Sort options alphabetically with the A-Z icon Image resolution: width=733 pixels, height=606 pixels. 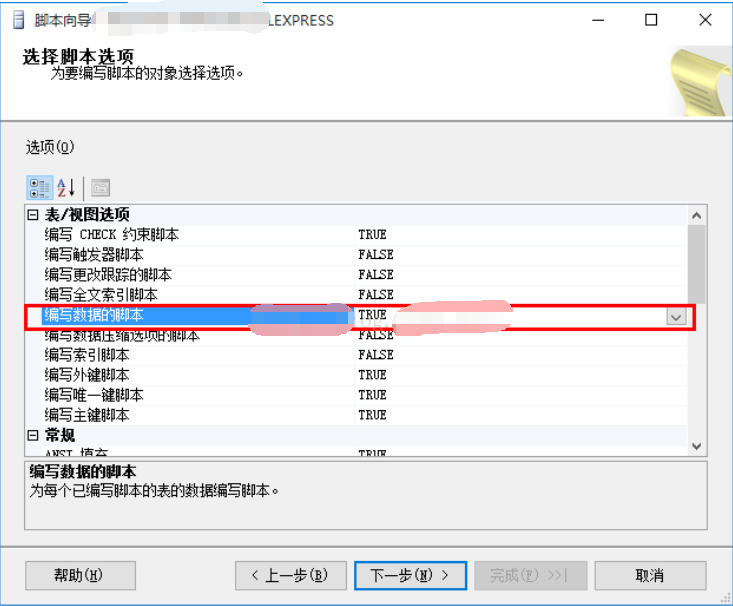point(65,187)
